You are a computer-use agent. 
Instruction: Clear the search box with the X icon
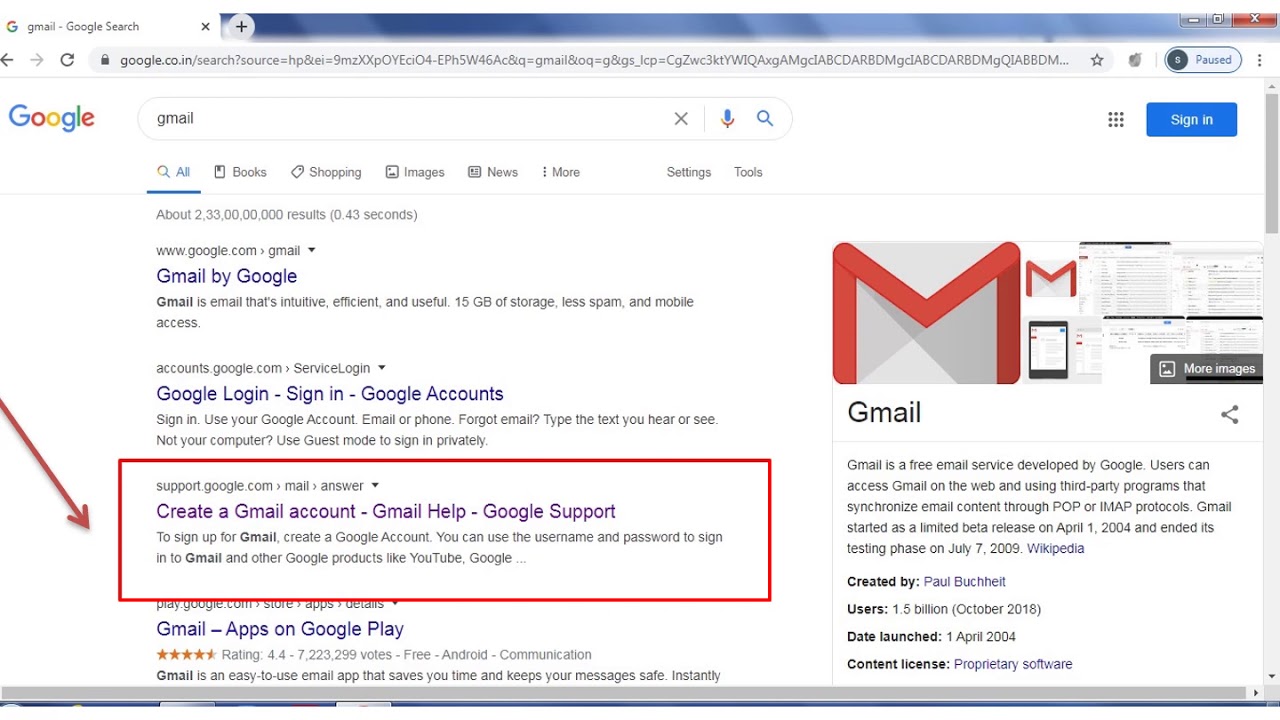(x=681, y=119)
